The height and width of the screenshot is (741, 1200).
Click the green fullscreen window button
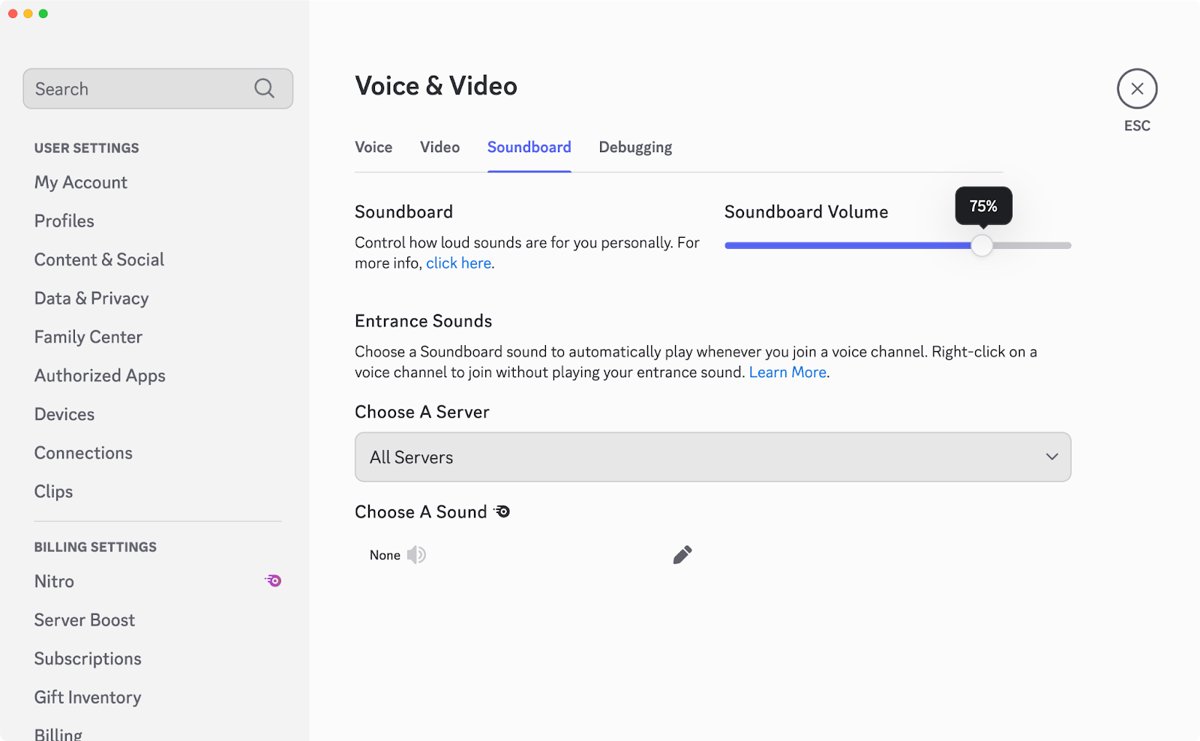[x=43, y=13]
